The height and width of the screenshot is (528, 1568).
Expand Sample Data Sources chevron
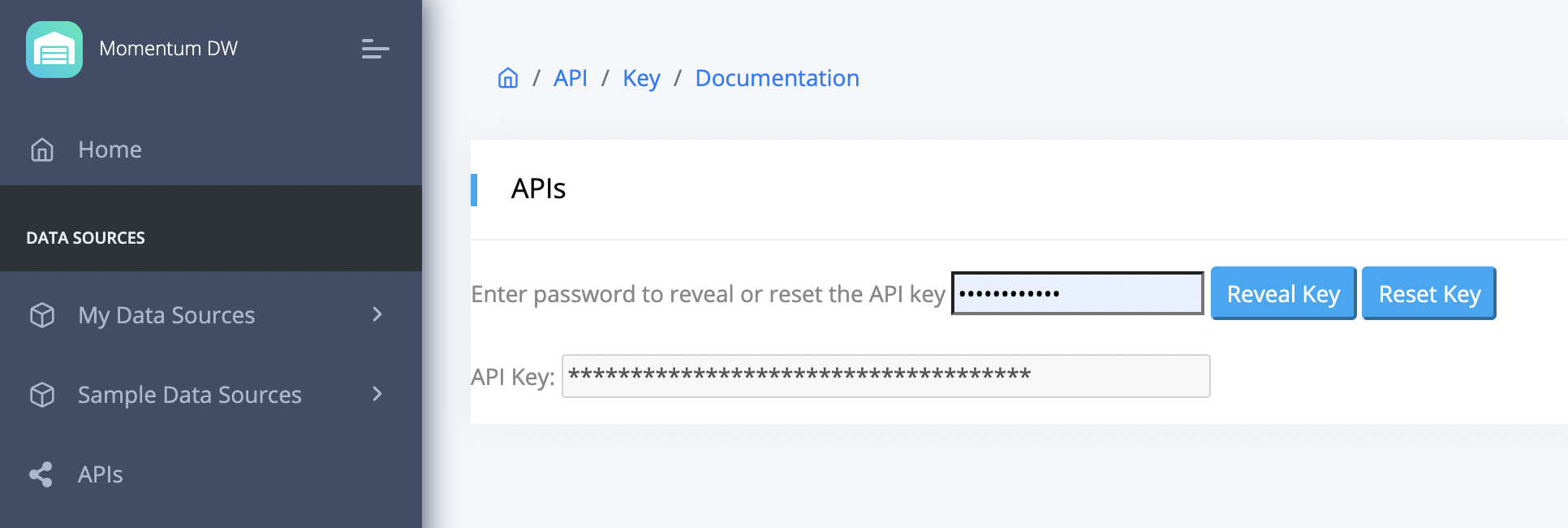tap(377, 394)
